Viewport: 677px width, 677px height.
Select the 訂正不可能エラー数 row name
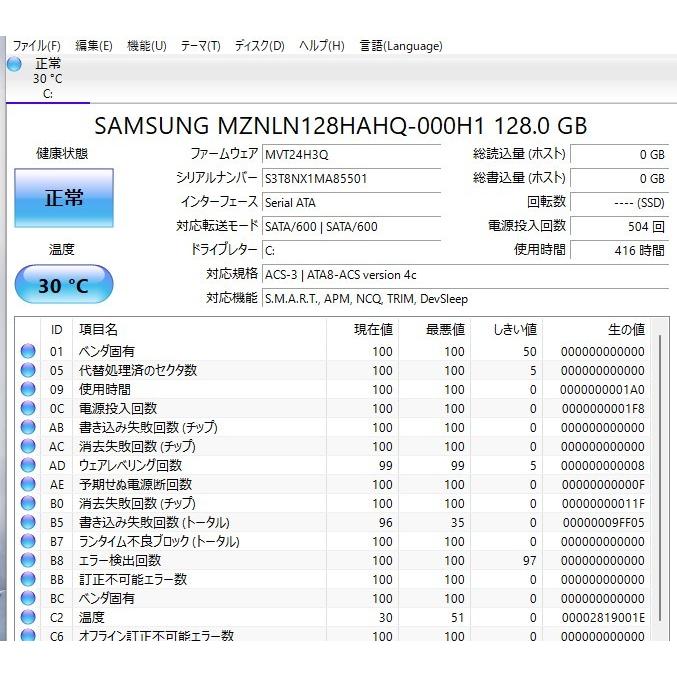[x=133, y=579]
